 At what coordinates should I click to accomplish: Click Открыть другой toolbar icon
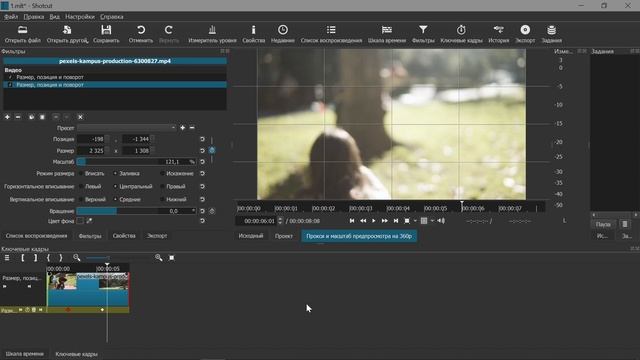67,34
